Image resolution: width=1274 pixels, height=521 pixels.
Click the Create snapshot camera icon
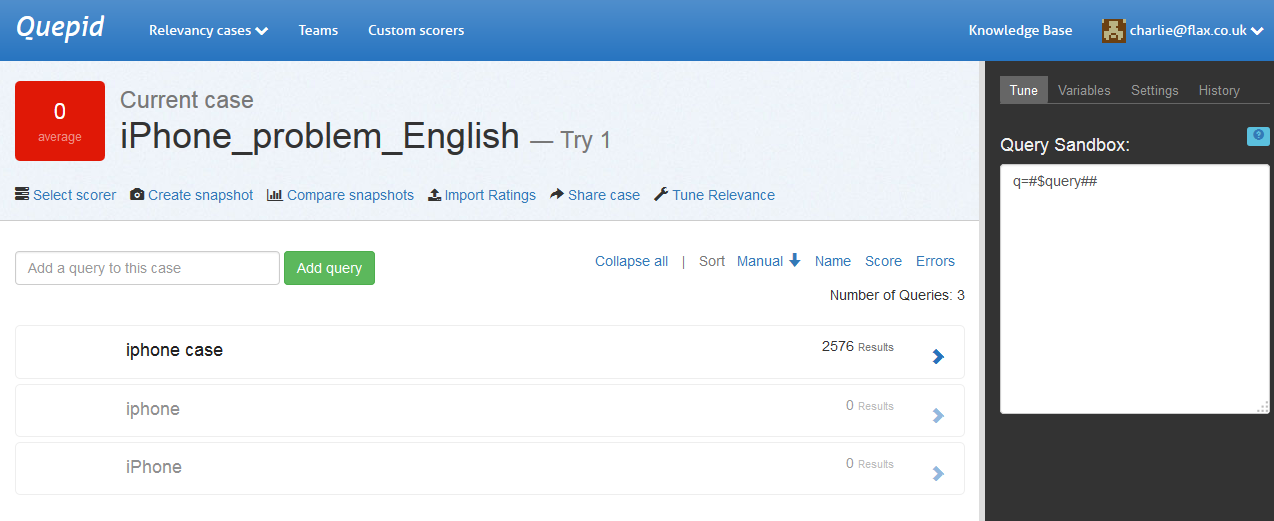(137, 195)
